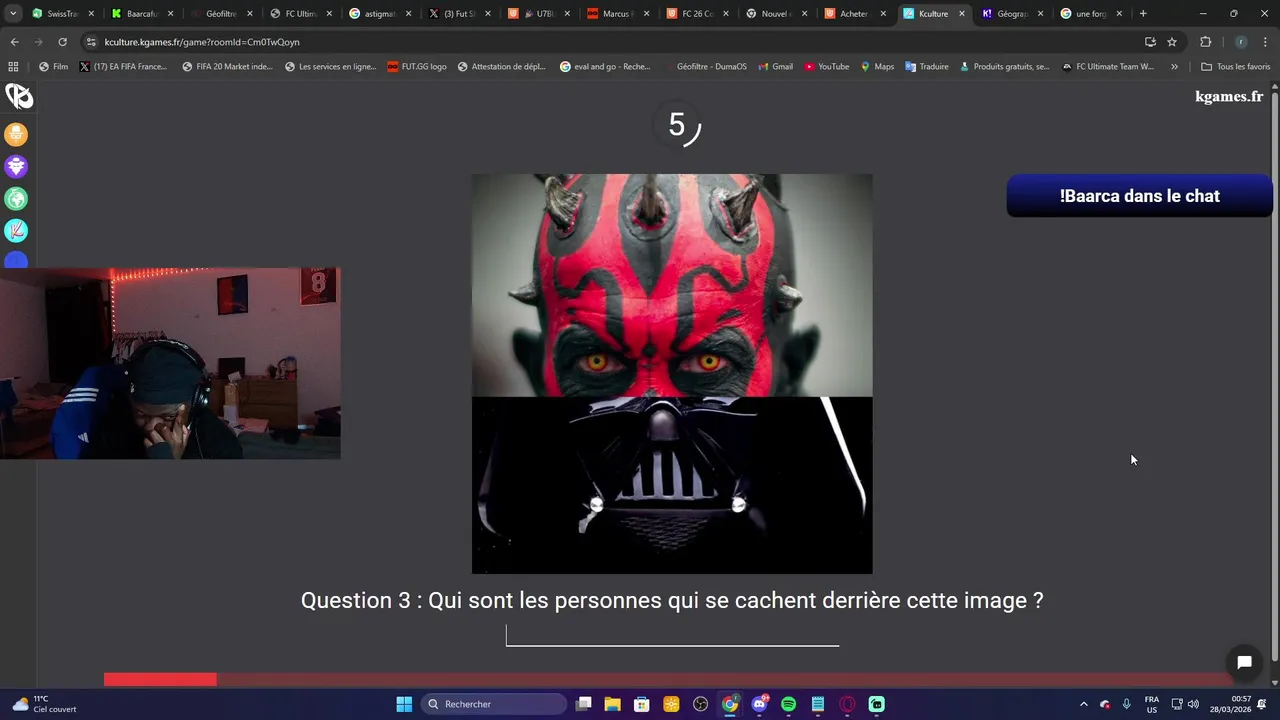Close the Kculture tab
The image size is (1280, 720).
962,14
